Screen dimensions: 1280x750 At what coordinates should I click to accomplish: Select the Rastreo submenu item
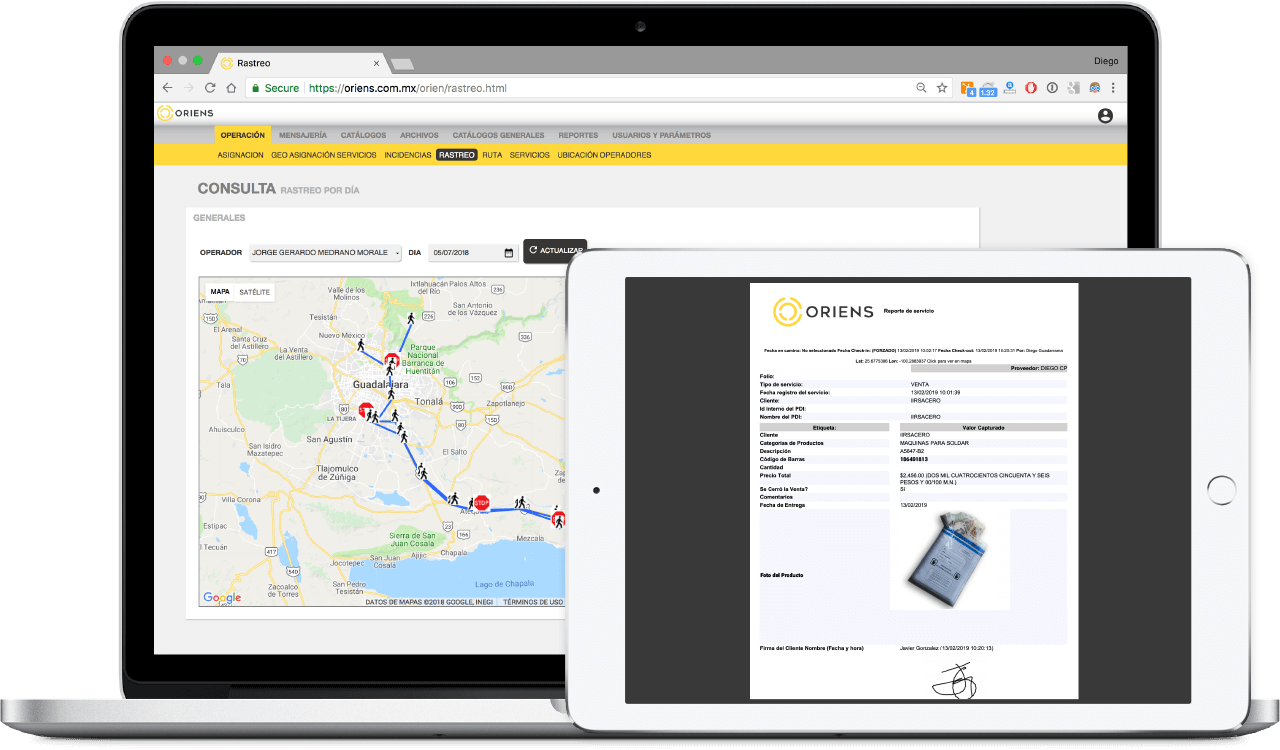457,155
